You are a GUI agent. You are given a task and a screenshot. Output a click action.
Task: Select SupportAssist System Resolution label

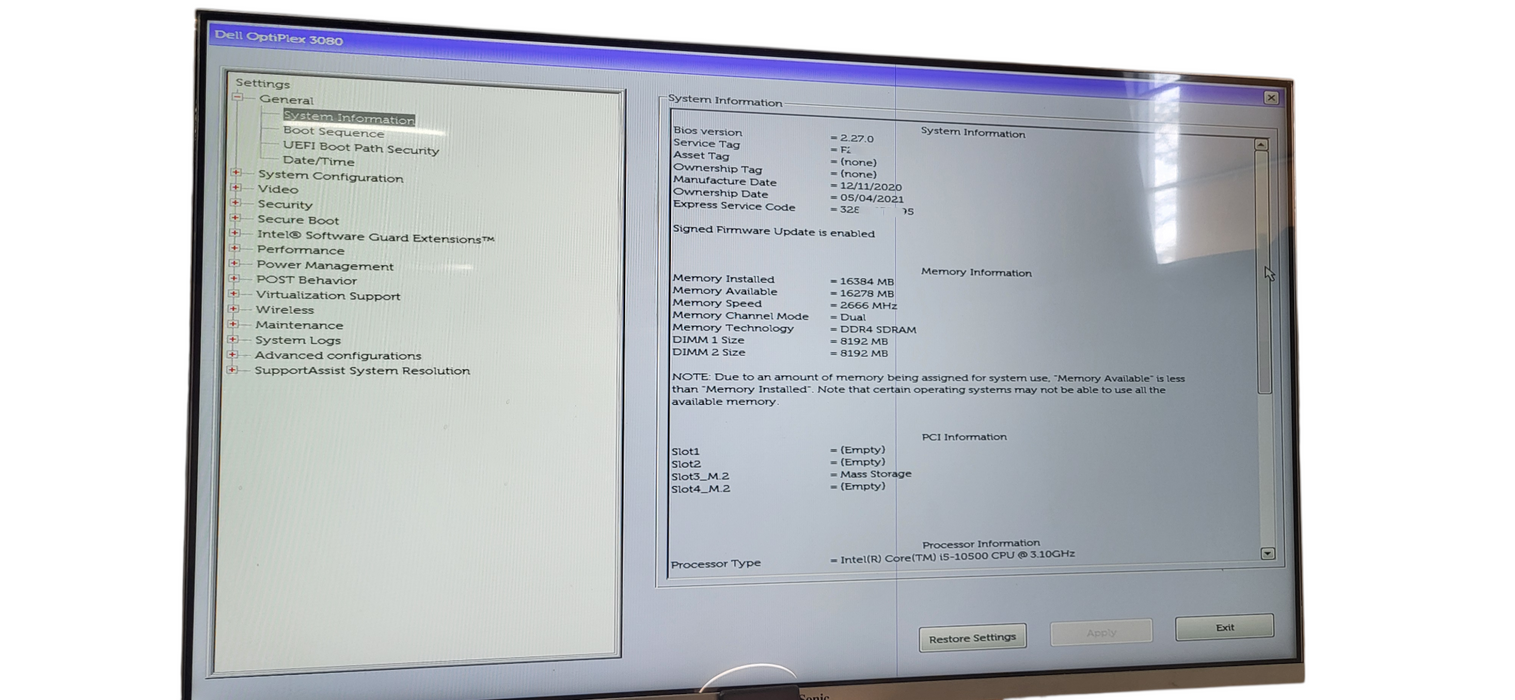362,370
